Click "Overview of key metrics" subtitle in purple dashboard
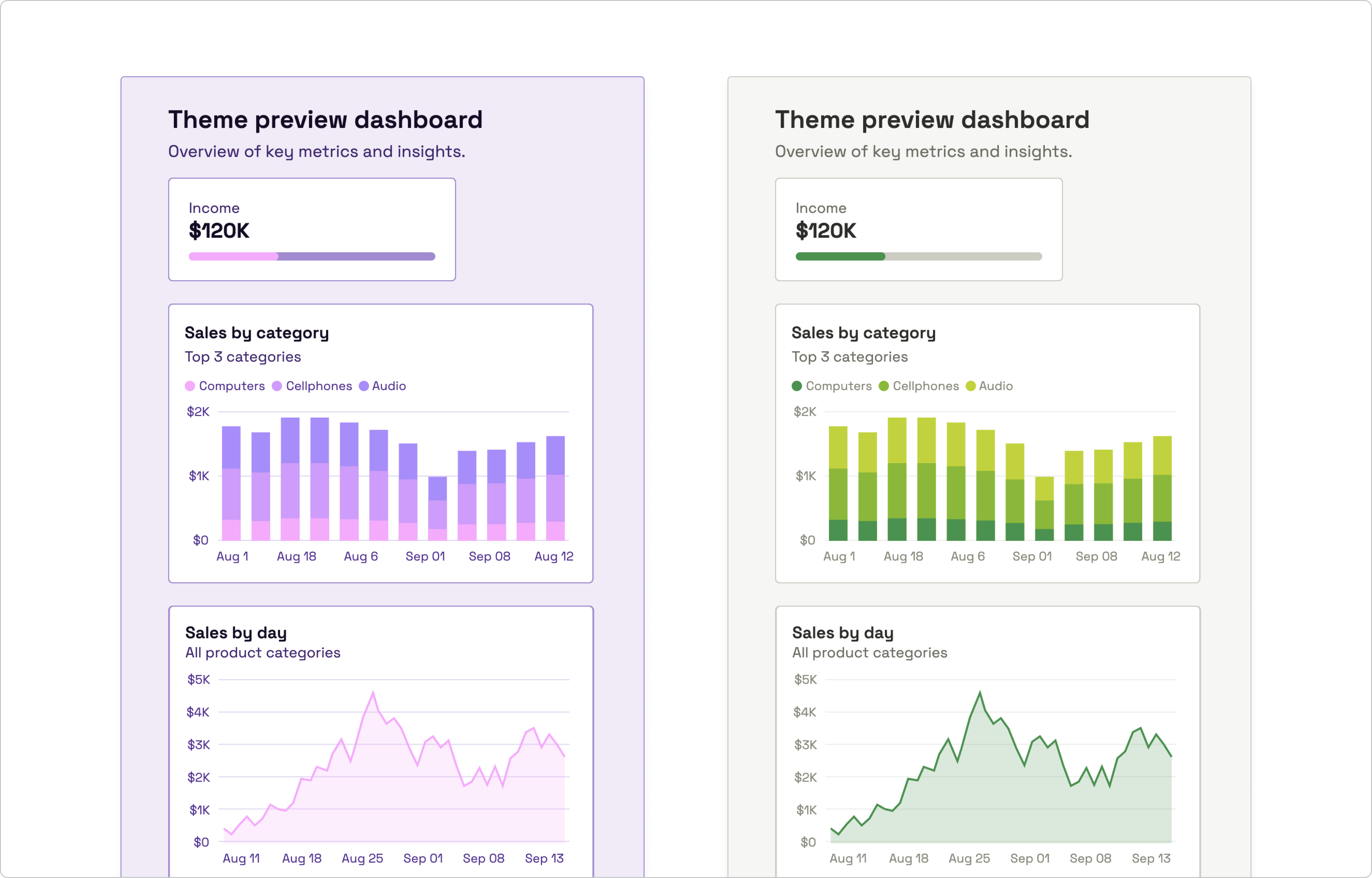The image size is (1372, 878). 317,152
